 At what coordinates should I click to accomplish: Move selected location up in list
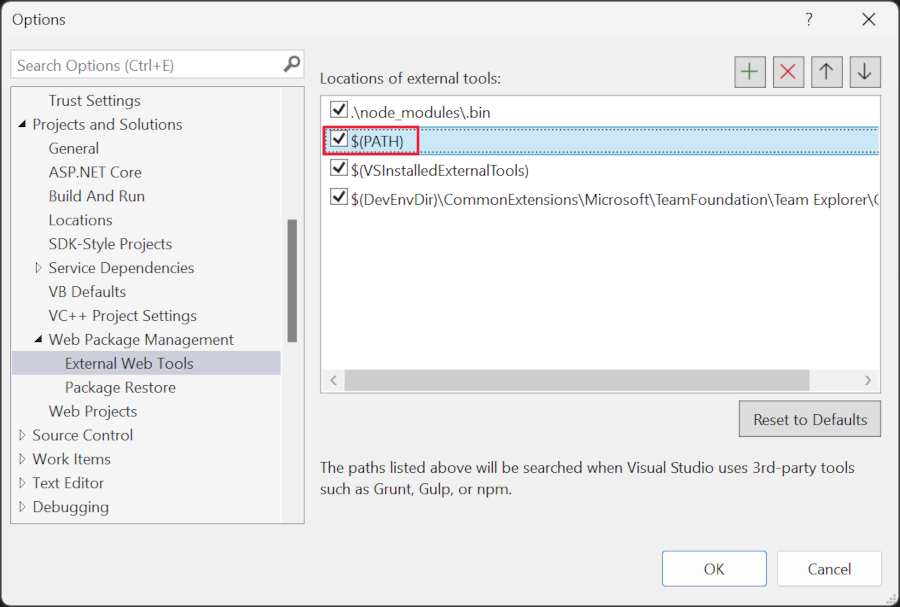click(827, 72)
